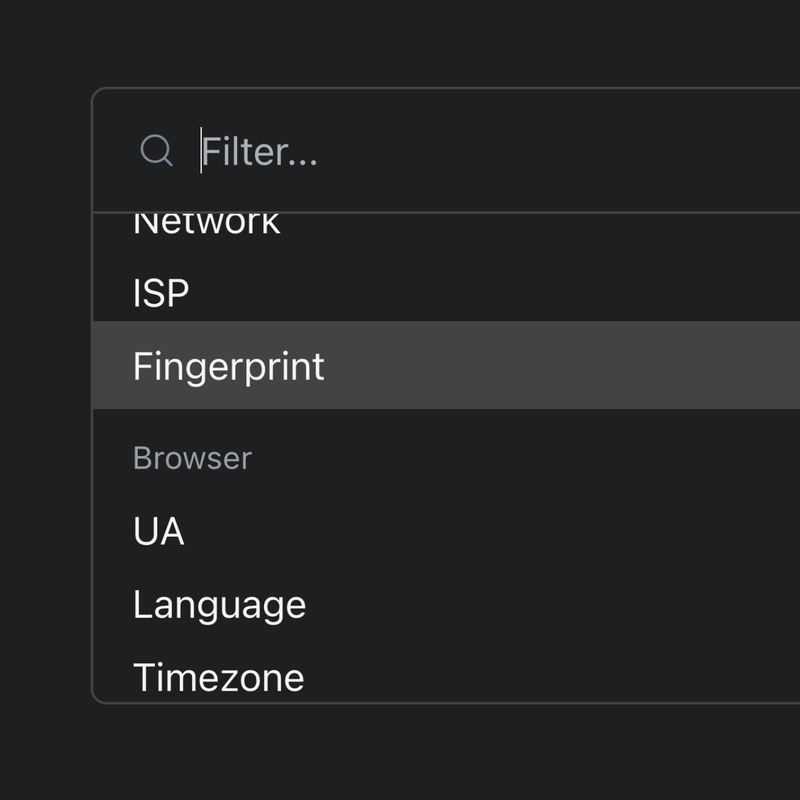Click the magnifying glass search icon
This screenshot has height=800, width=800.
tap(156, 151)
